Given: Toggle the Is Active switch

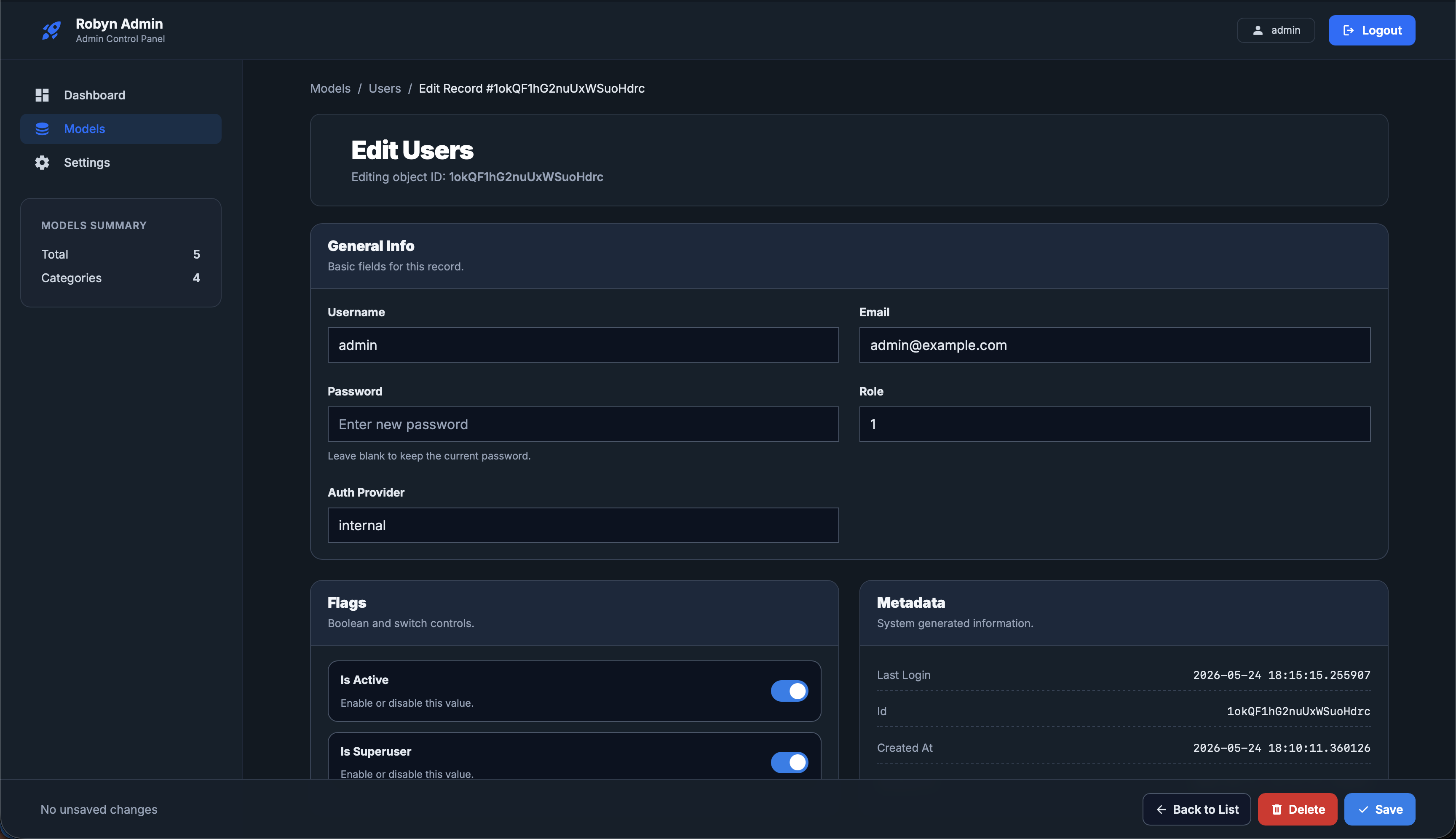Looking at the screenshot, I should [x=789, y=691].
